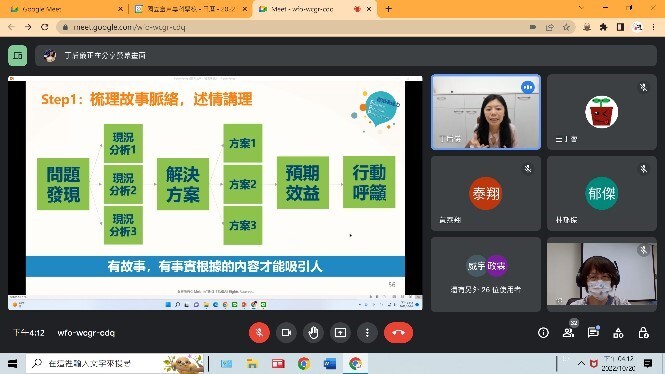The image size is (665, 374).
Task: Reload the Meet page
Action: tap(45, 27)
